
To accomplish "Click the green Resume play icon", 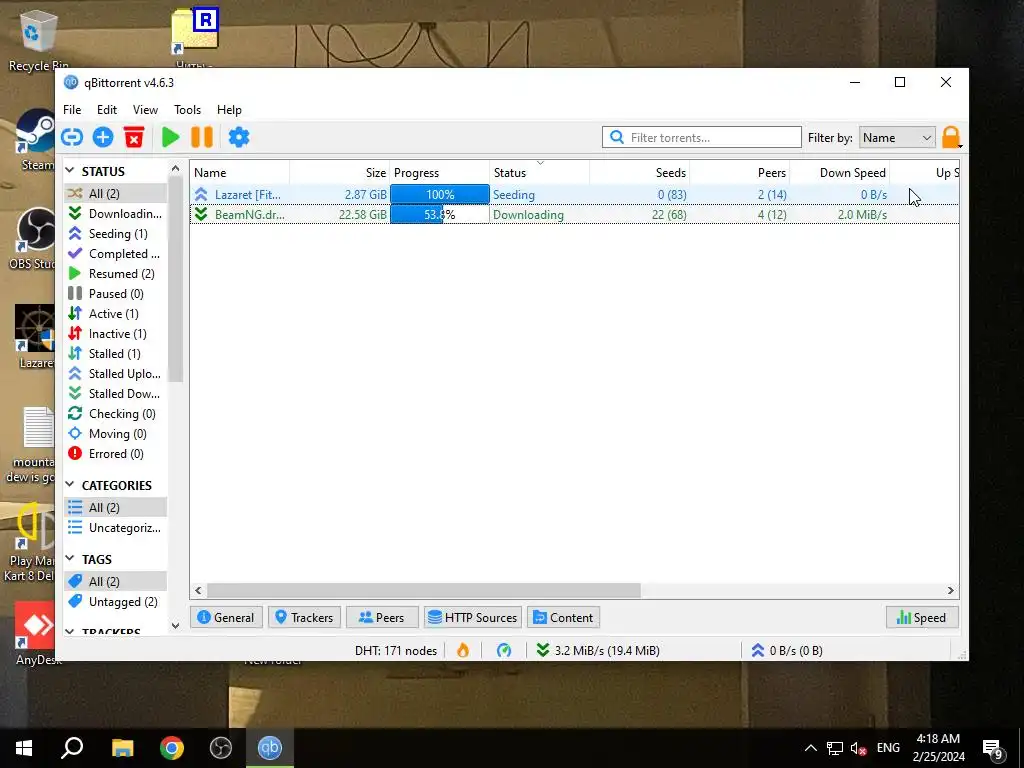I will coord(170,137).
